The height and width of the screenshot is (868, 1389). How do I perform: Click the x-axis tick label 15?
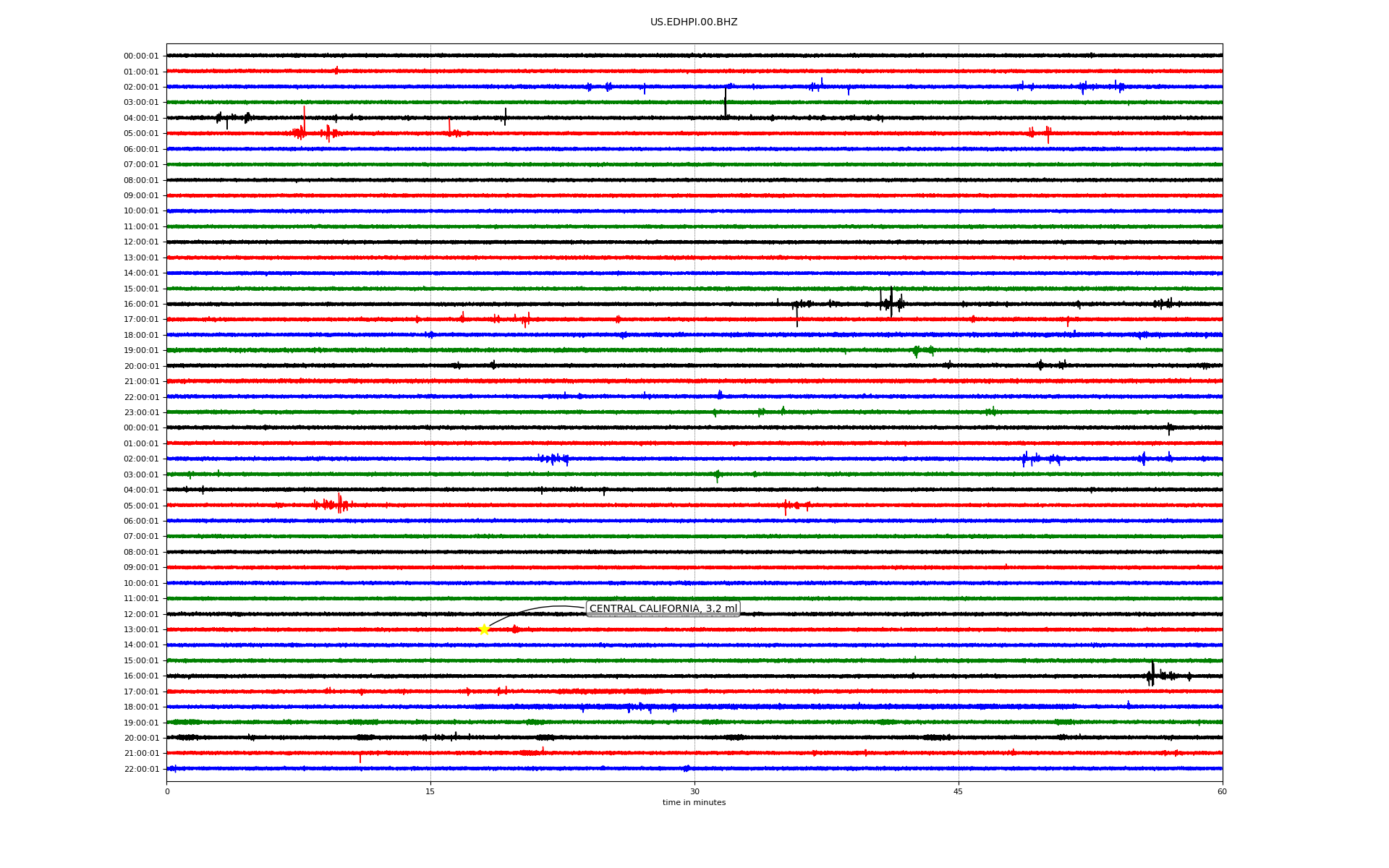pyautogui.click(x=430, y=791)
